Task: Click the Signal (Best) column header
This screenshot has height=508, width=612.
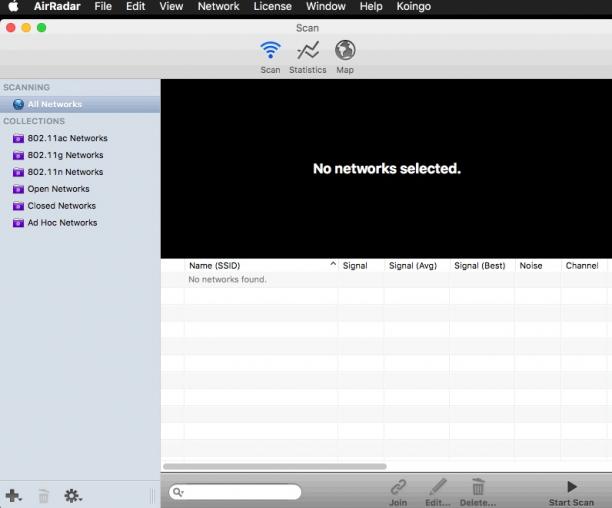Action: click(x=482, y=266)
